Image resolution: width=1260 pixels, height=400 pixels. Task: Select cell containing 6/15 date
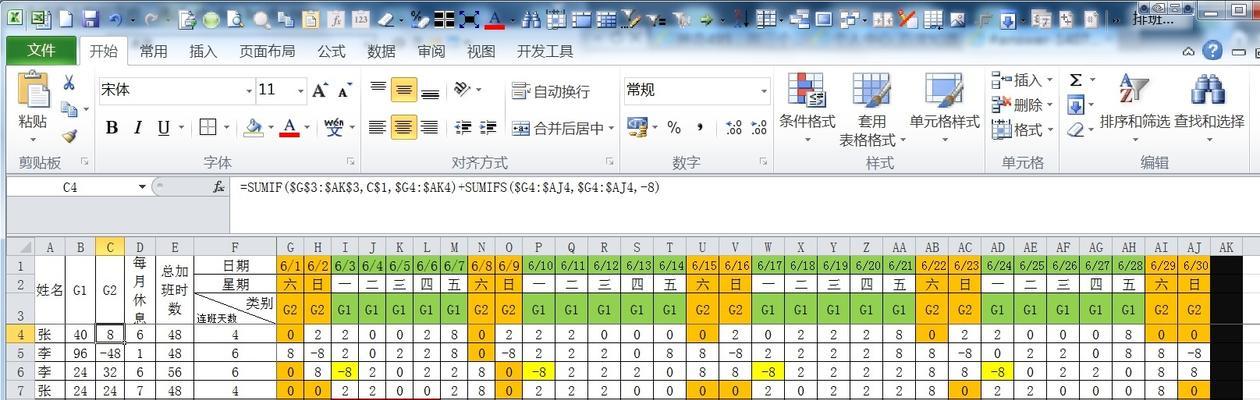[704, 265]
